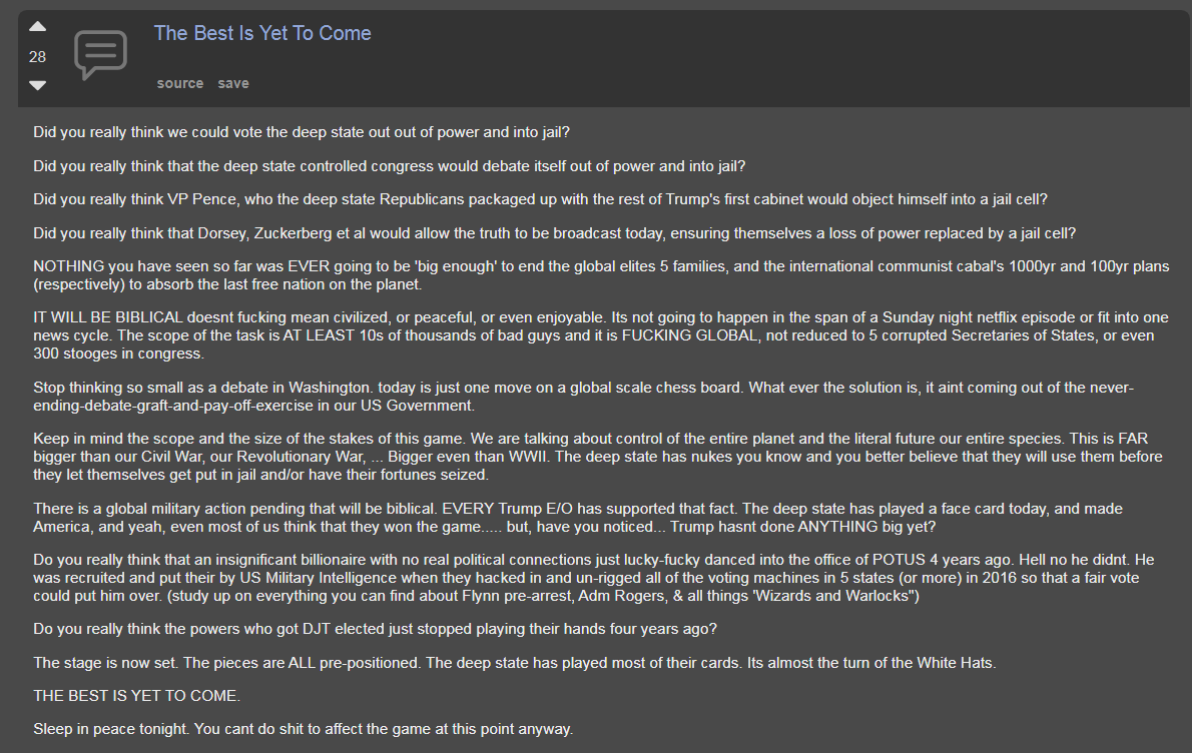
Task: Upvote the post with the up arrow
Action: click(37, 27)
